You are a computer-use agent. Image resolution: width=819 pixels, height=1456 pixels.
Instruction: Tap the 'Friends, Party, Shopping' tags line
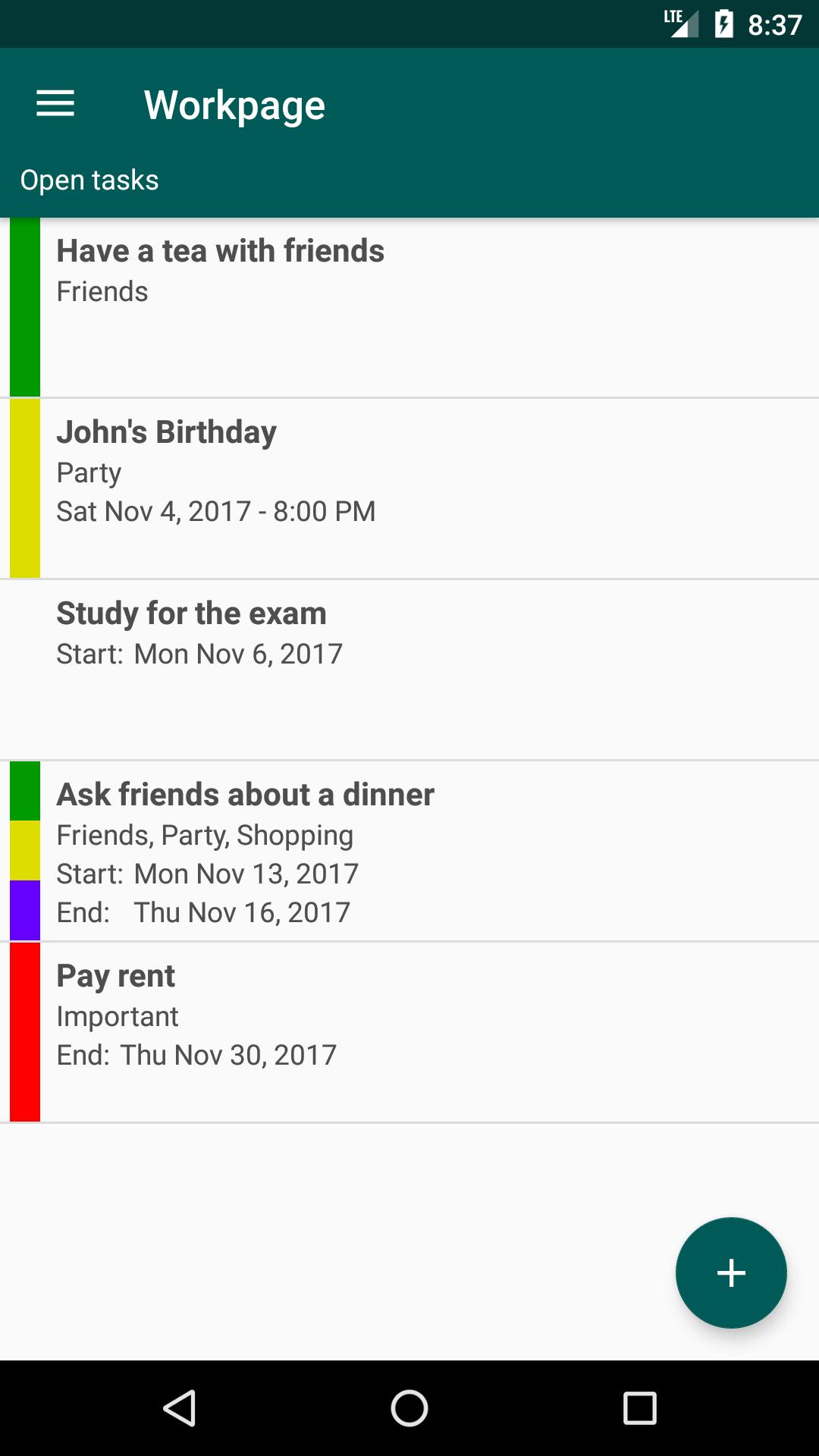coord(205,835)
